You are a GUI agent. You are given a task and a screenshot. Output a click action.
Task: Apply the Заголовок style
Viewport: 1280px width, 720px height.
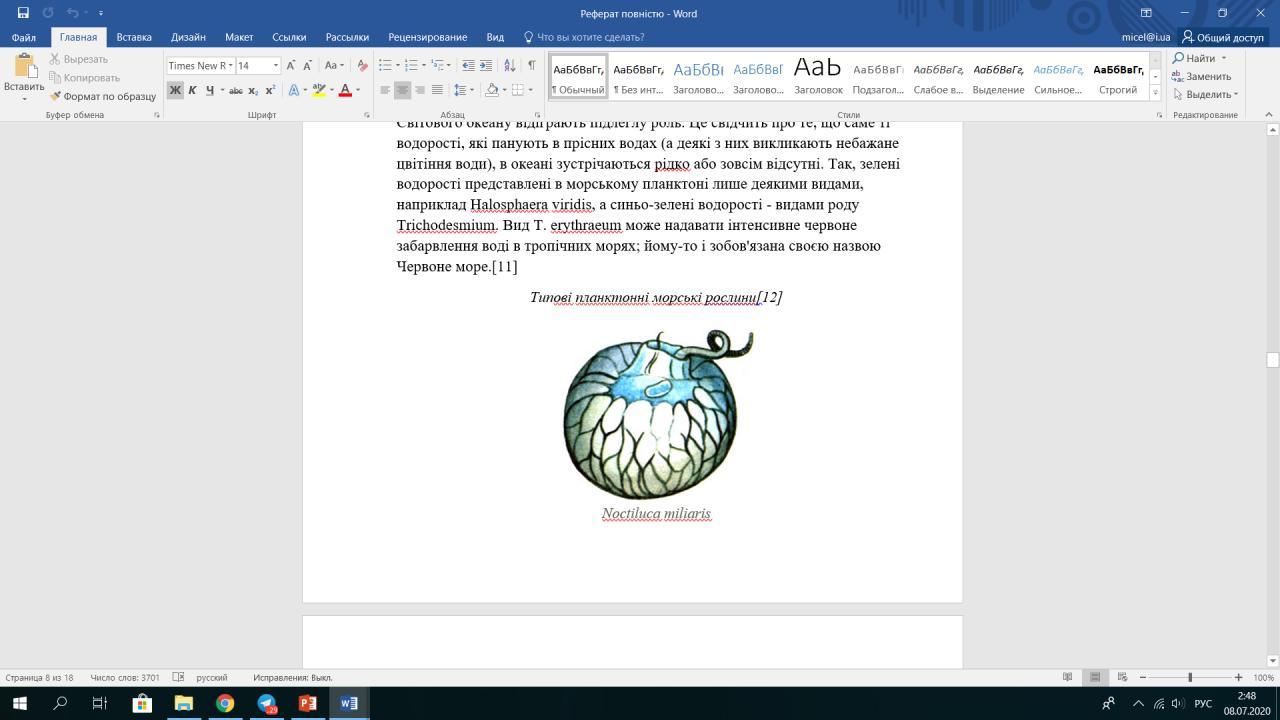tap(818, 75)
